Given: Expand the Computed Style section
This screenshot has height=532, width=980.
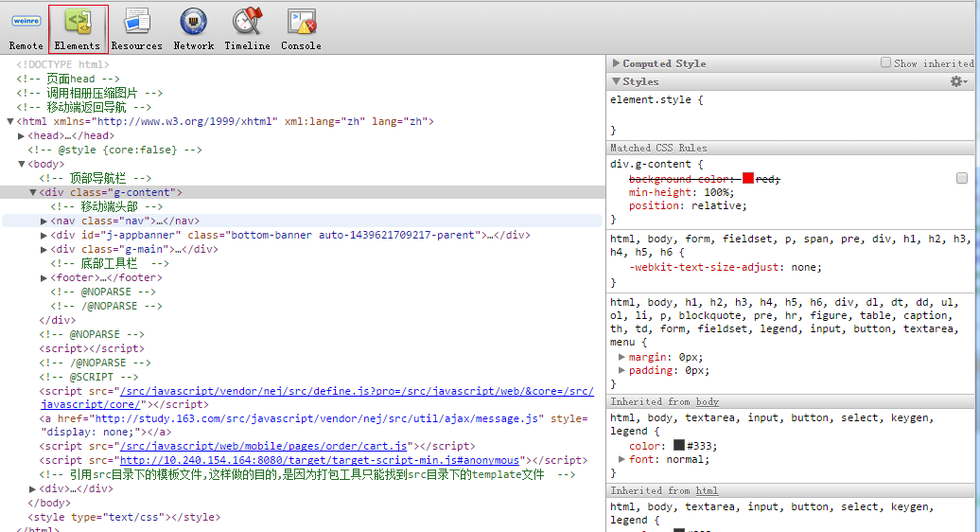Looking at the screenshot, I should [x=616, y=63].
